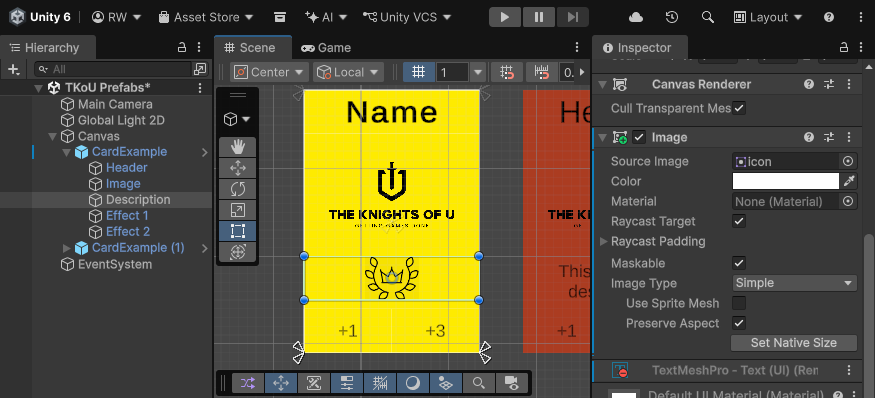875x398 pixels.
Task: Select the Move tool in the Scene toolbar
Action: click(238, 168)
